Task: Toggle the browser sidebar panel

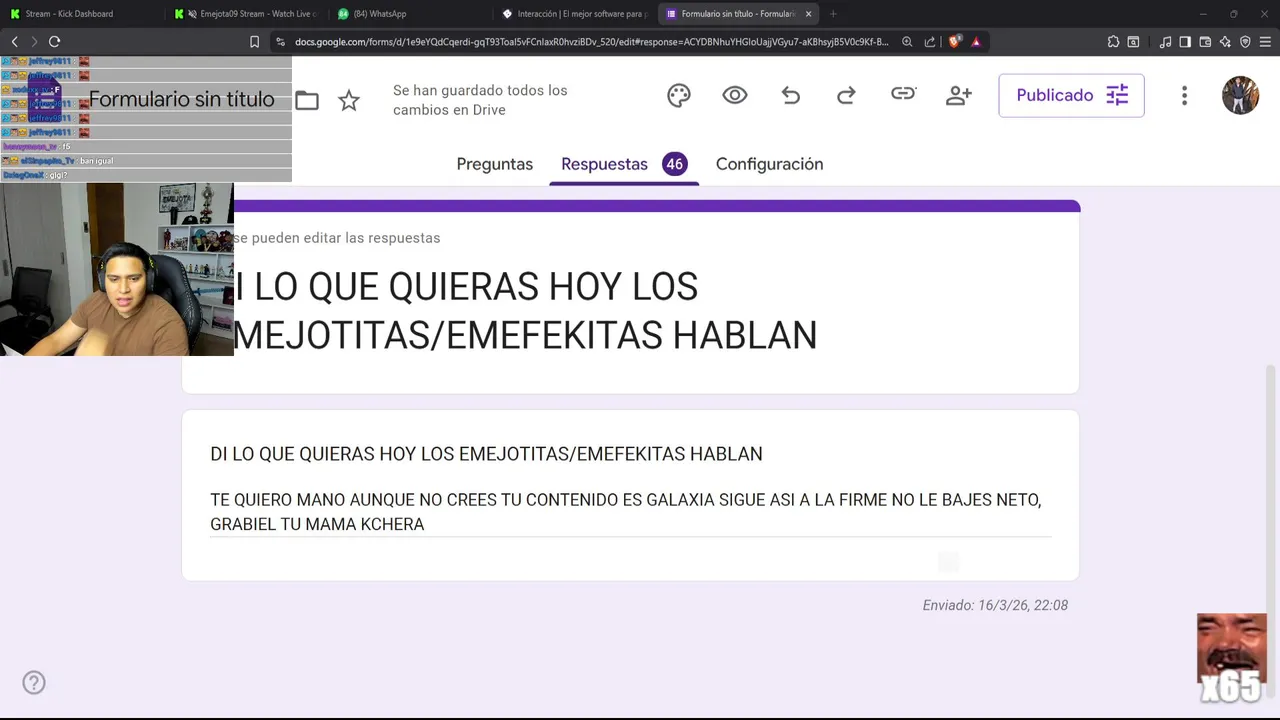Action: 1185,42
